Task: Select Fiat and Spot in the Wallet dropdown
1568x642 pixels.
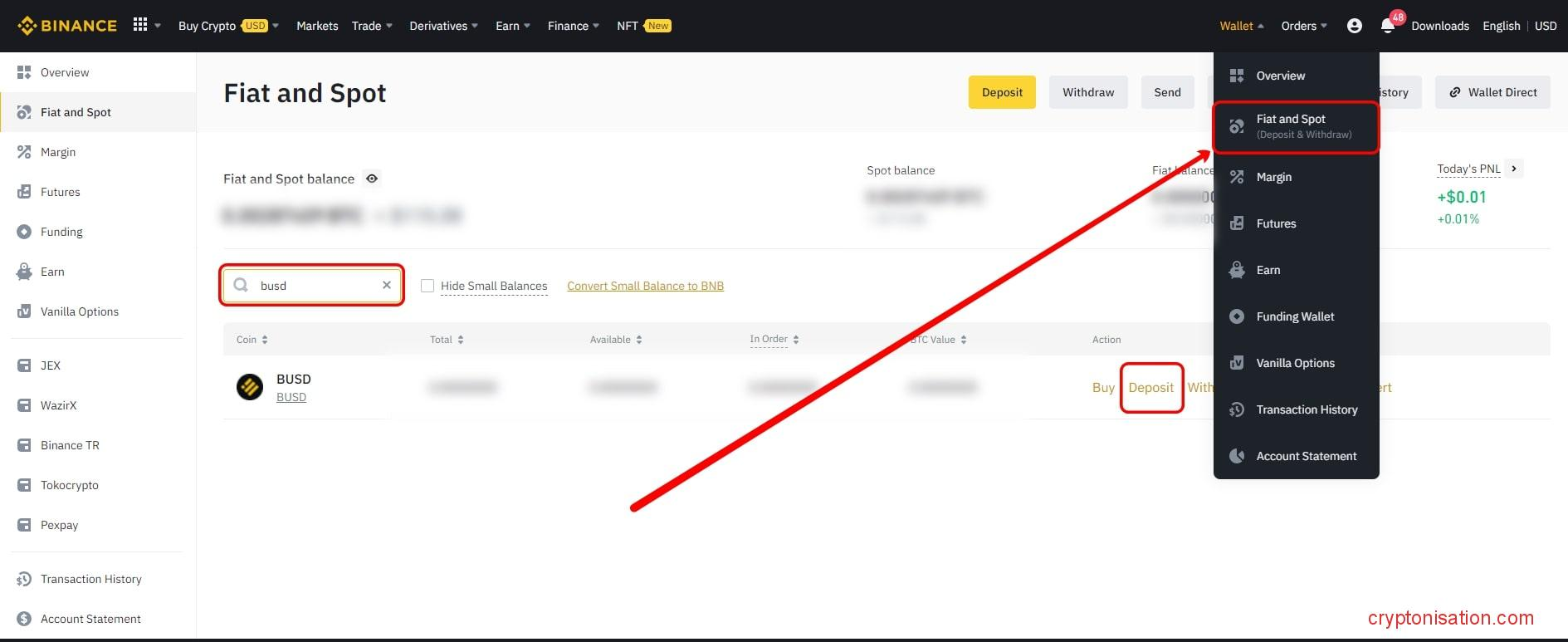Action: [1296, 126]
